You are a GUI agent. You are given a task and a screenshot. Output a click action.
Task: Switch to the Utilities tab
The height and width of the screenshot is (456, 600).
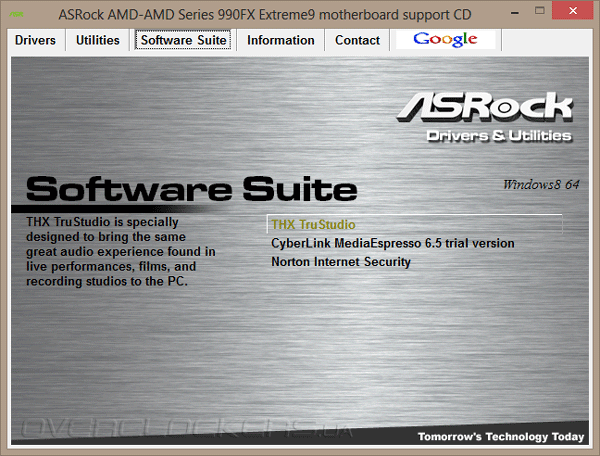98,40
